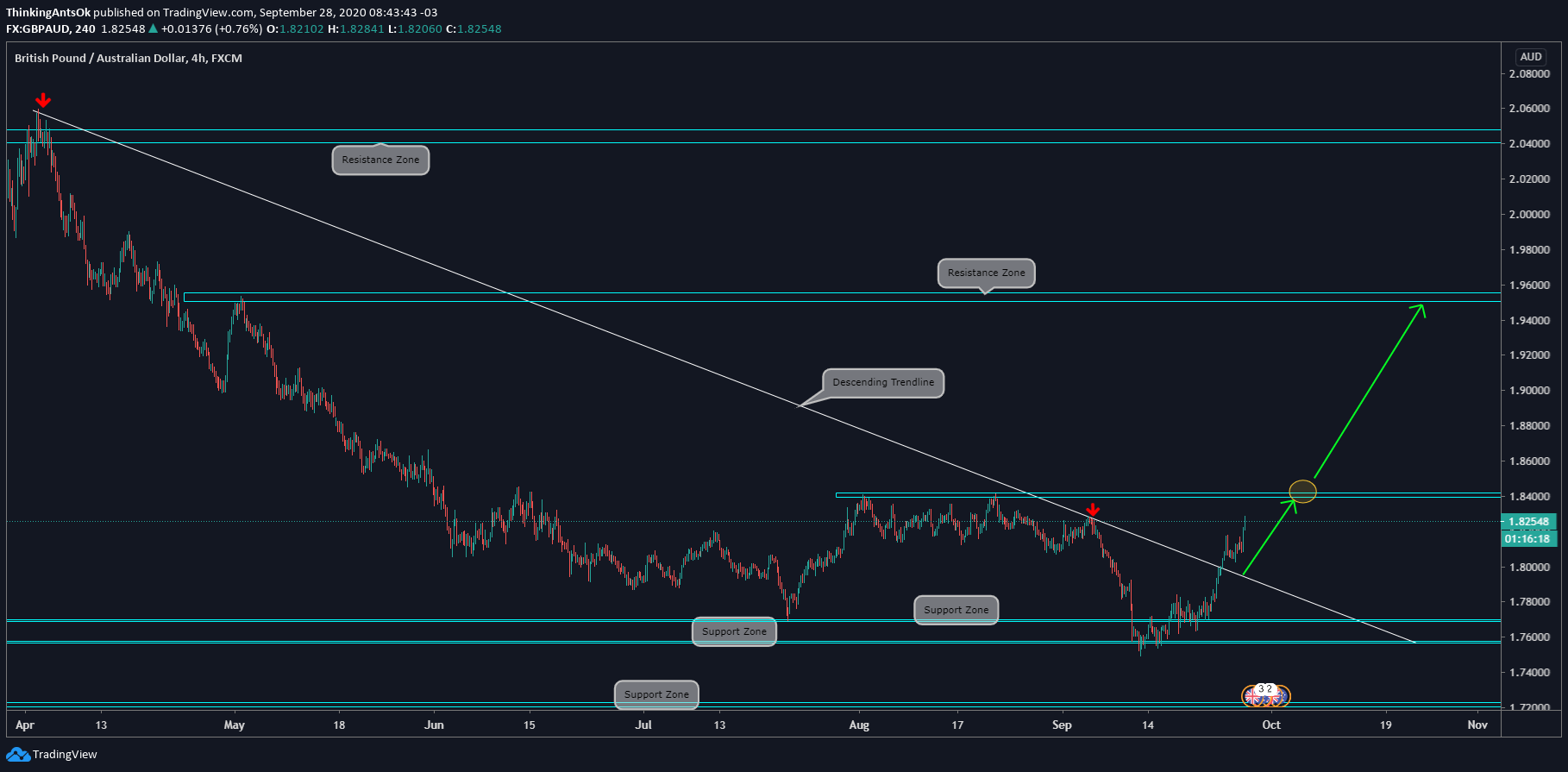Select the red down arrow above April high
The width and height of the screenshot is (1568, 772).
tap(43, 100)
